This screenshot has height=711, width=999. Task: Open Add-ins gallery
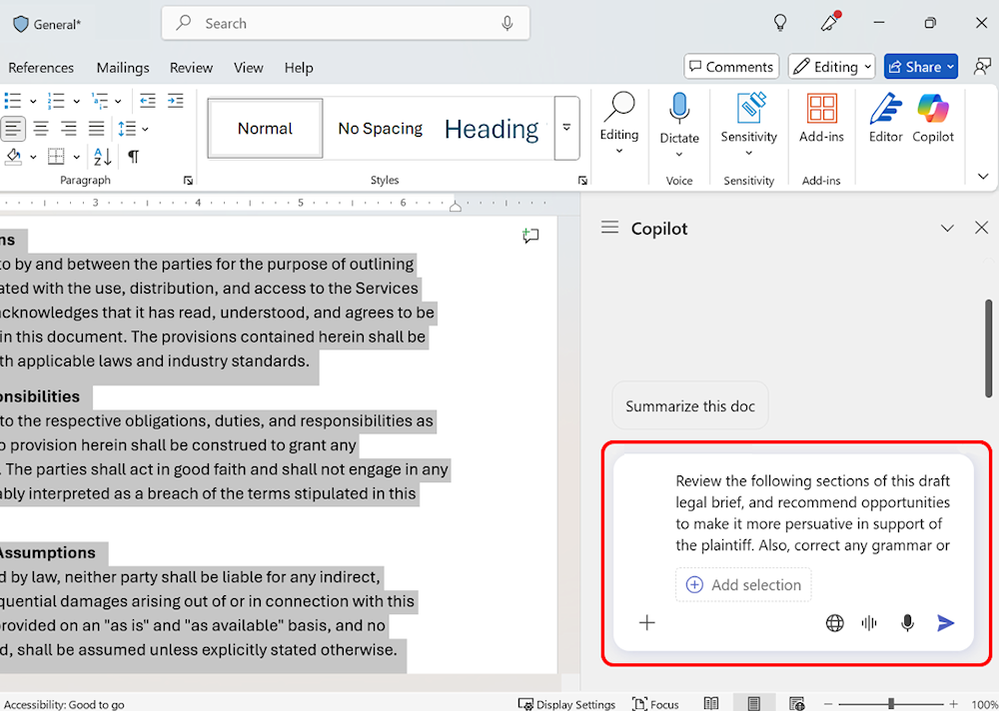click(x=821, y=118)
